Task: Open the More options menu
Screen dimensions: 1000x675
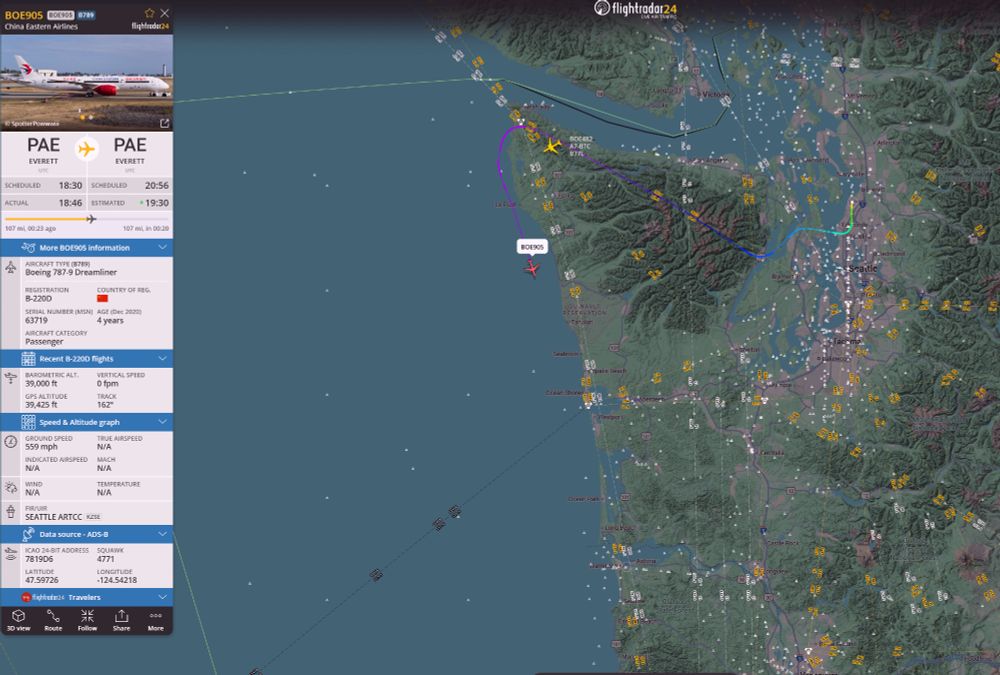Action: pyautogui.click(x=156, y=619)
